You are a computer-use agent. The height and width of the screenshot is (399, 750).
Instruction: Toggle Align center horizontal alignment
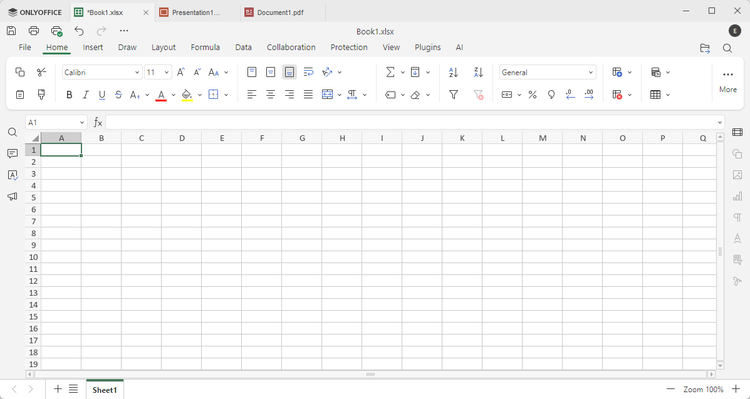pyautogui.click(x=271, y=95)
